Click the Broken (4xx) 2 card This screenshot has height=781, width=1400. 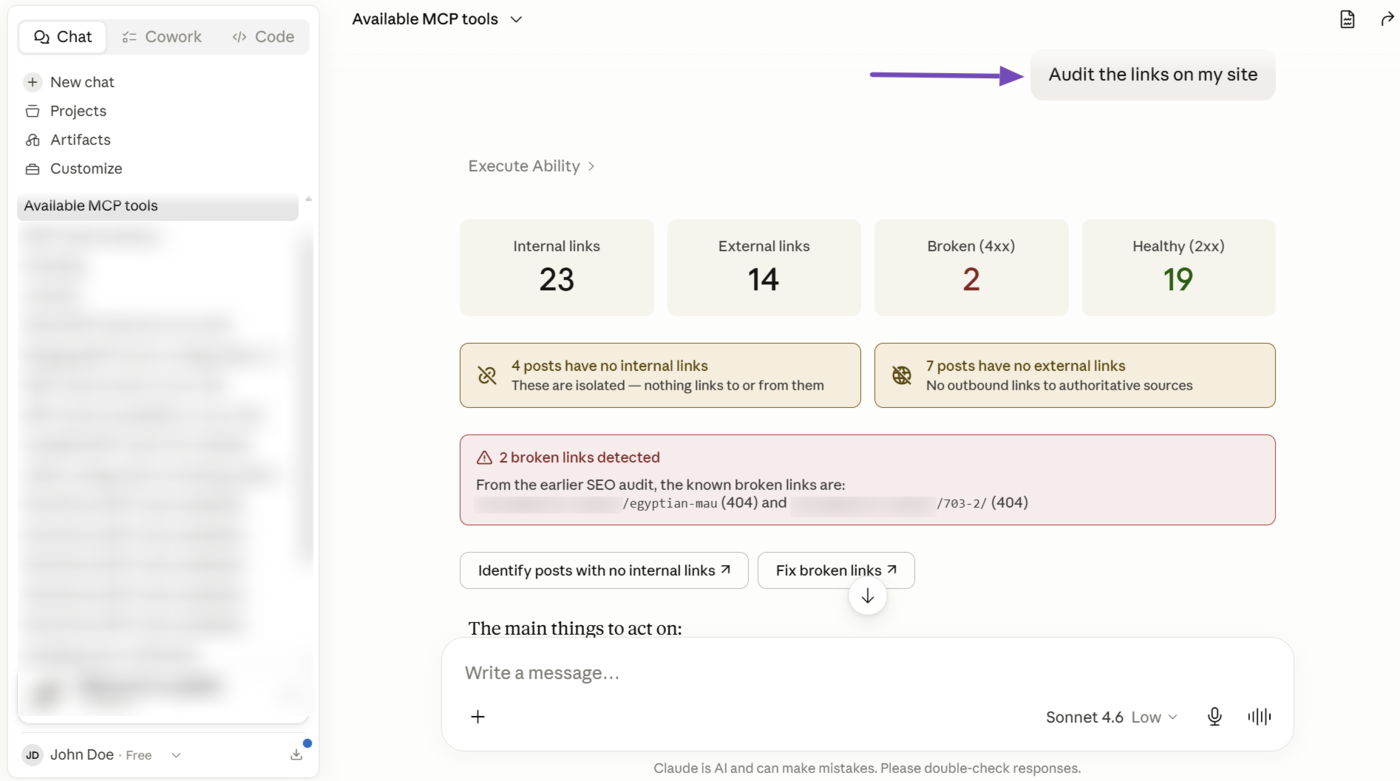[971, 268]
